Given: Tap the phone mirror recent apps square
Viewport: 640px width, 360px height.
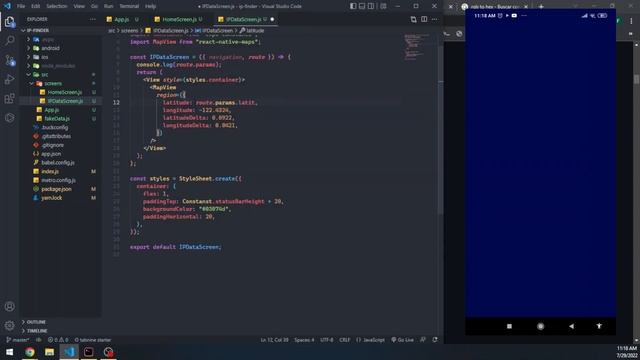Looking at the screenshot, I should 509,326.
